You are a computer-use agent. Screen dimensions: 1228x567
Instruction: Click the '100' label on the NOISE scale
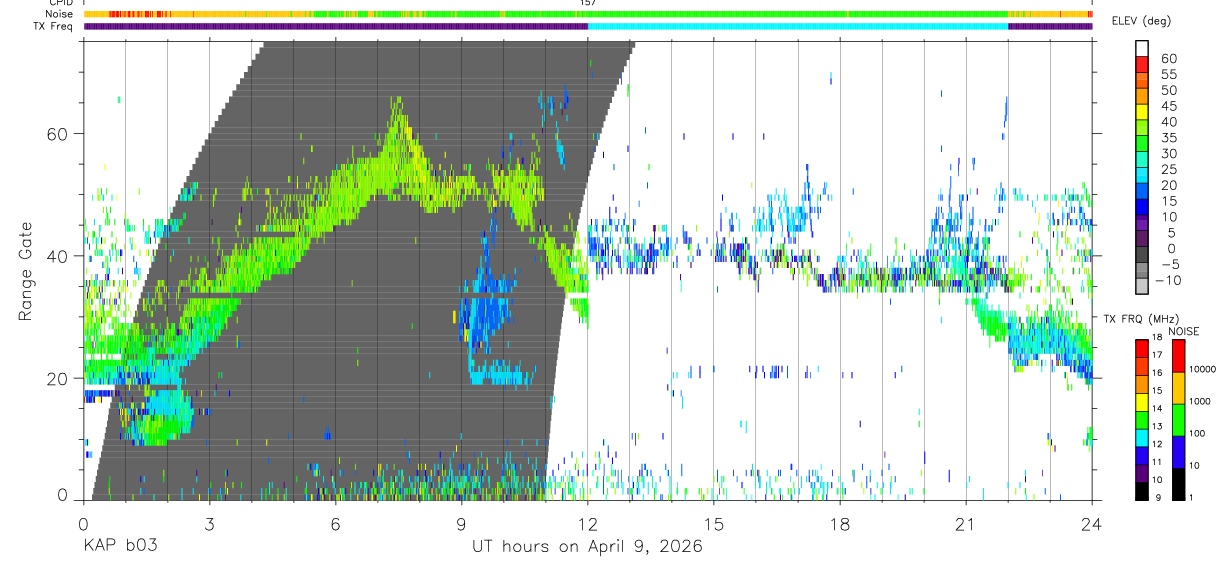coord(1197,433)
